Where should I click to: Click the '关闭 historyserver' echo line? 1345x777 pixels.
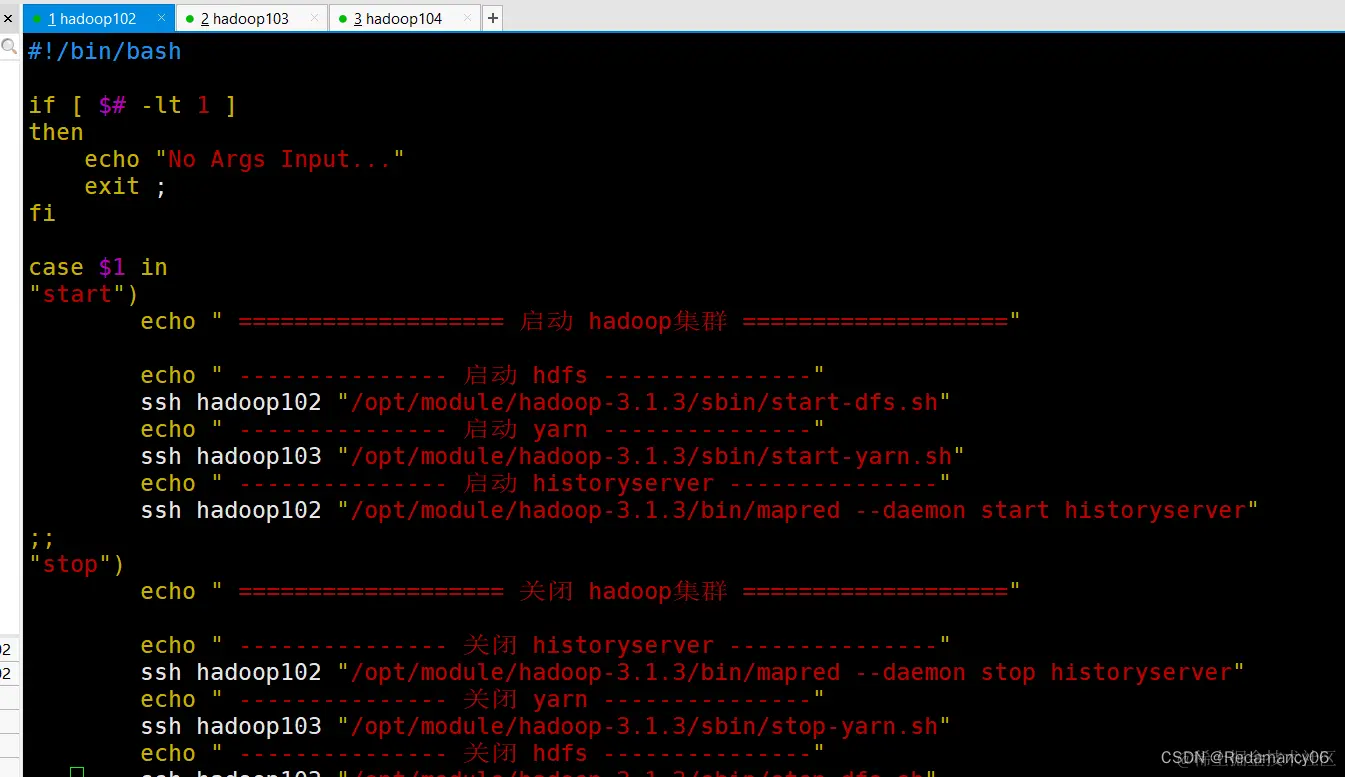(545, 645)
